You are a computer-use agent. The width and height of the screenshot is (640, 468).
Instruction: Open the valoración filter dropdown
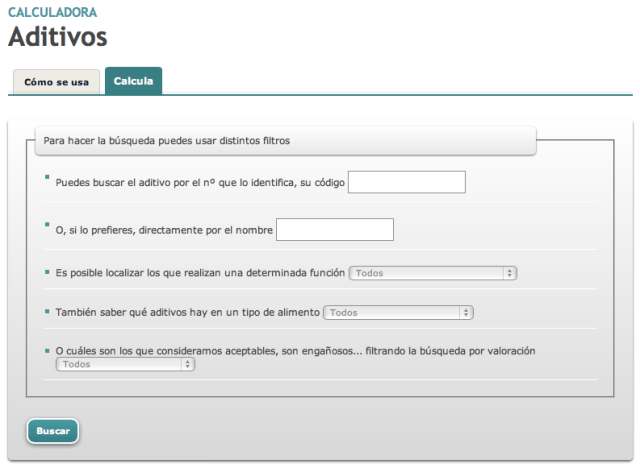(125, 365)
